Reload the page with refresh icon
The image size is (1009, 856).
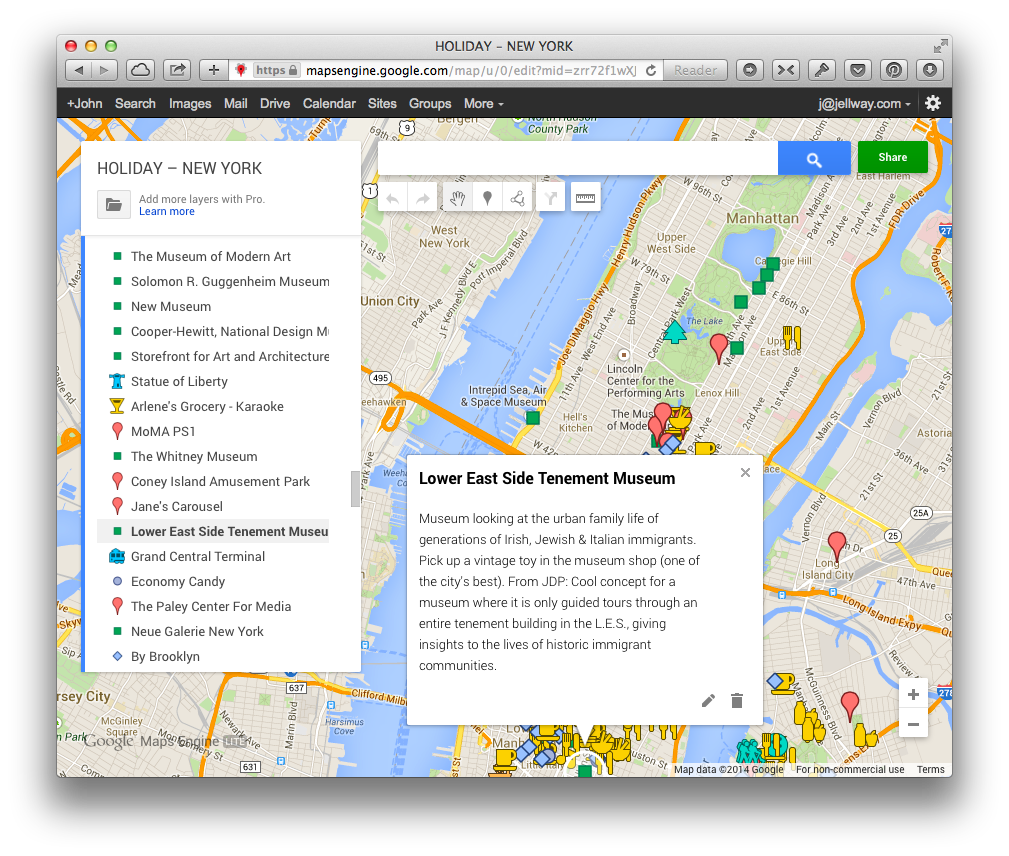(x=651, y=70)
